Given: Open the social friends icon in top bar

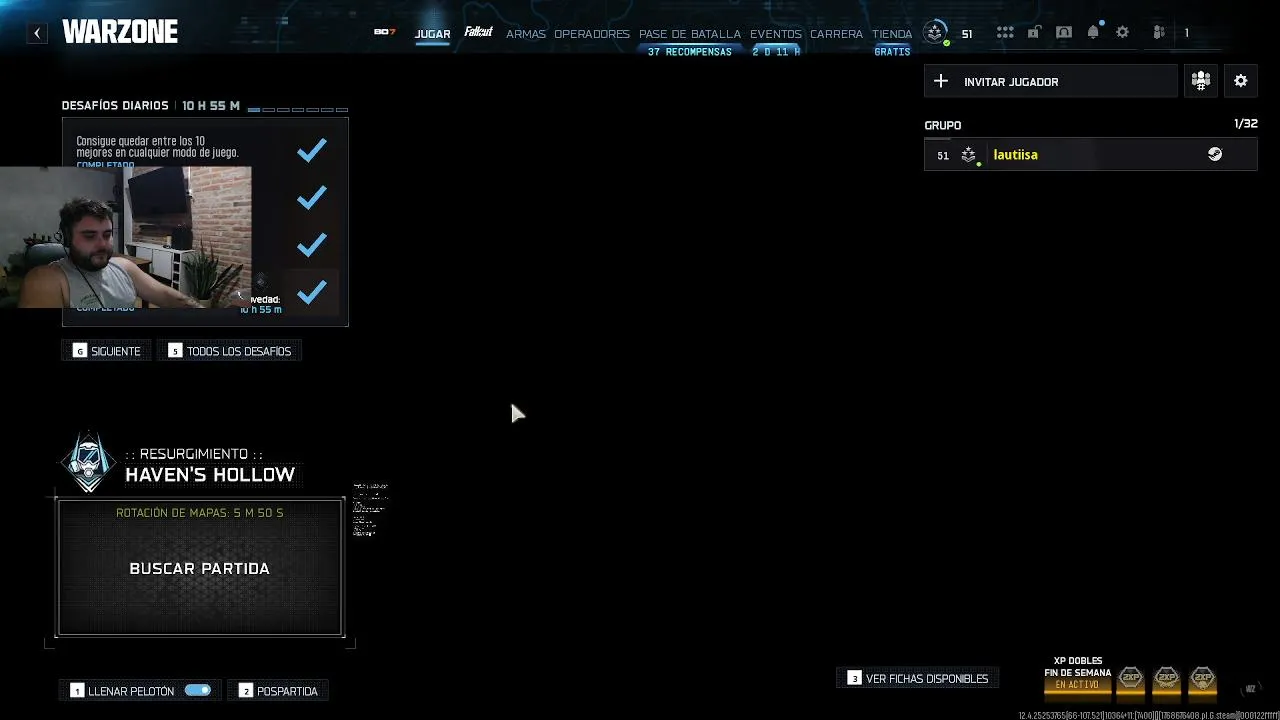Looking at the screenshot, I should (1159, 33).
